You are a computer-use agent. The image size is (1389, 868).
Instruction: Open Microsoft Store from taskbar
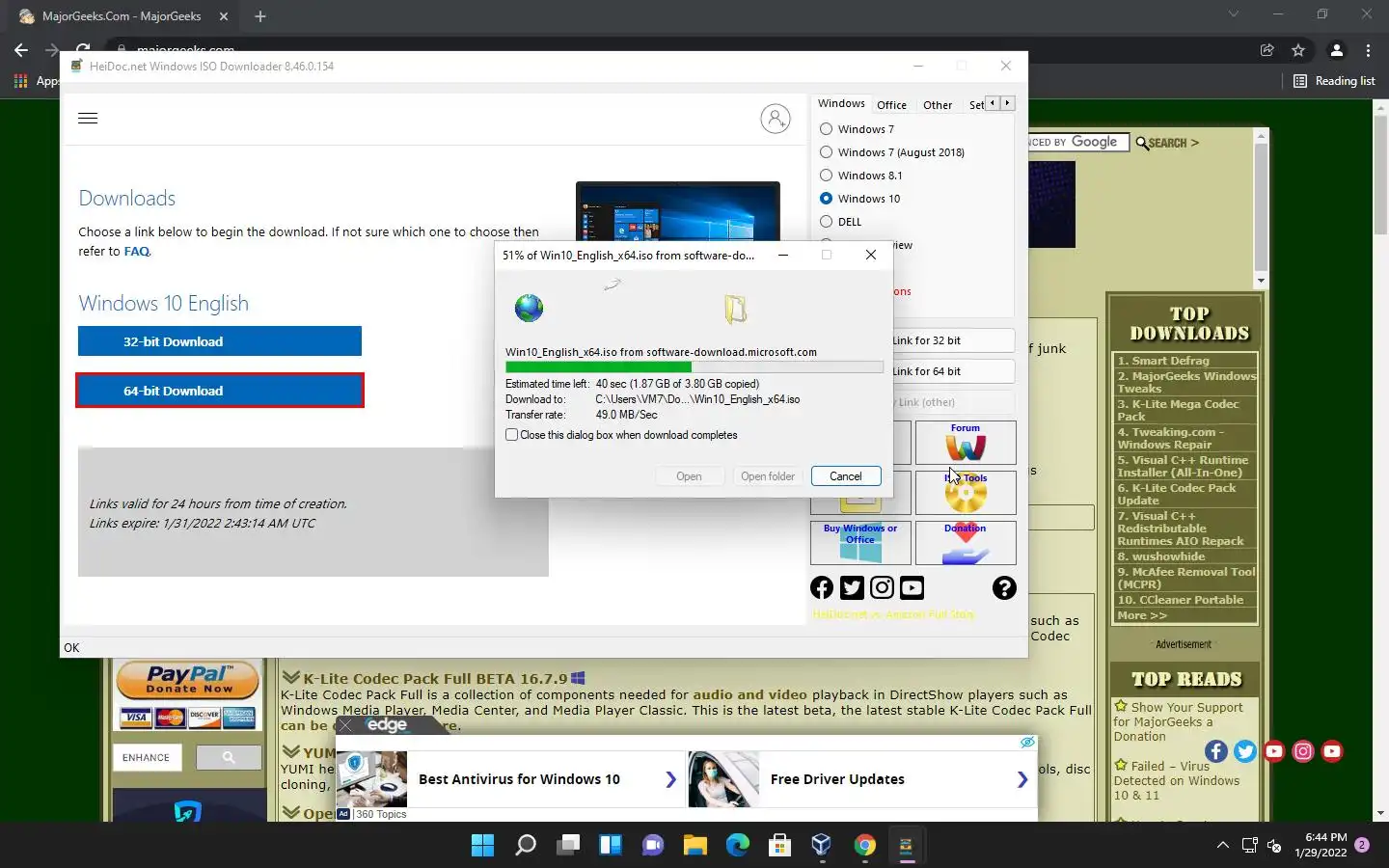click(x=780, y=846)
